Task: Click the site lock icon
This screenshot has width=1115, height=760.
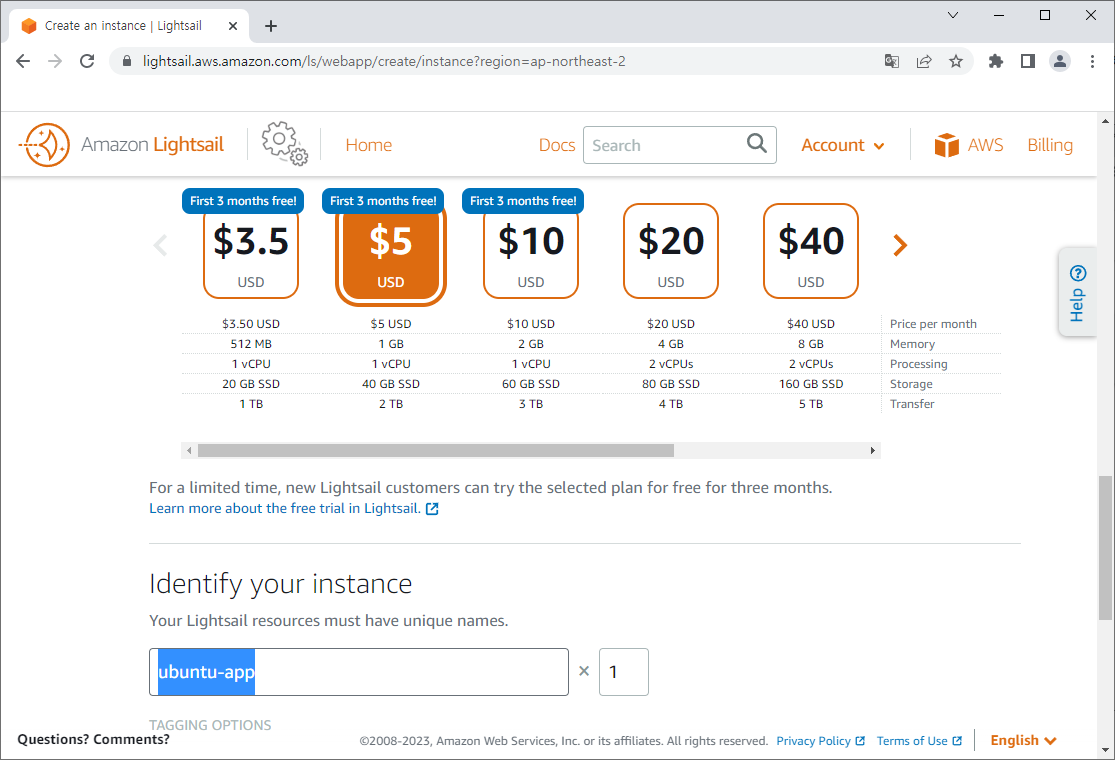Action: click(127, 61)
